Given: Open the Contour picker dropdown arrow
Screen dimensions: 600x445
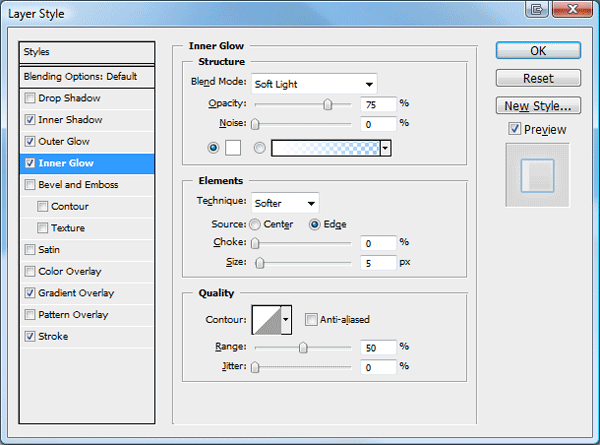Looking at the screenshot, I should [286, 319].
